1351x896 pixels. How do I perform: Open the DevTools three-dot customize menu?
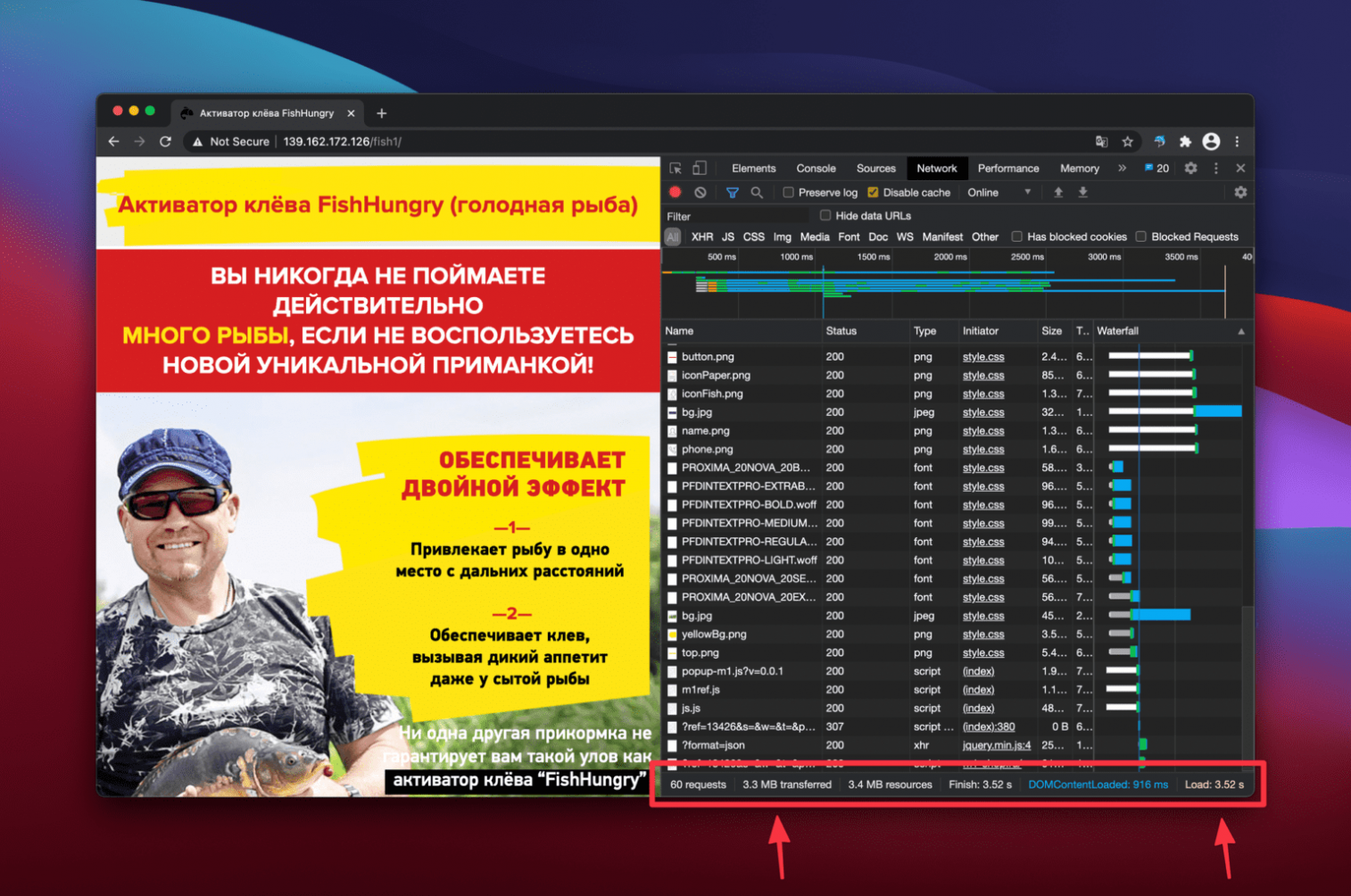(1215, 168)
